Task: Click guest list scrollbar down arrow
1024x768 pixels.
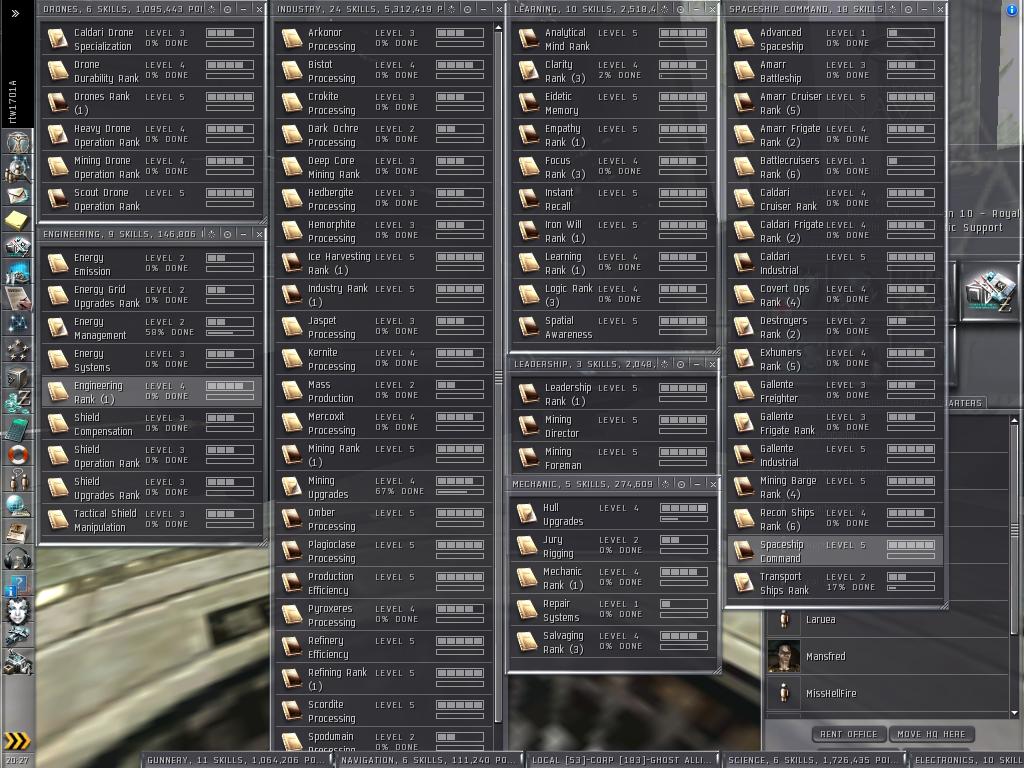Action: [1014, 713]
